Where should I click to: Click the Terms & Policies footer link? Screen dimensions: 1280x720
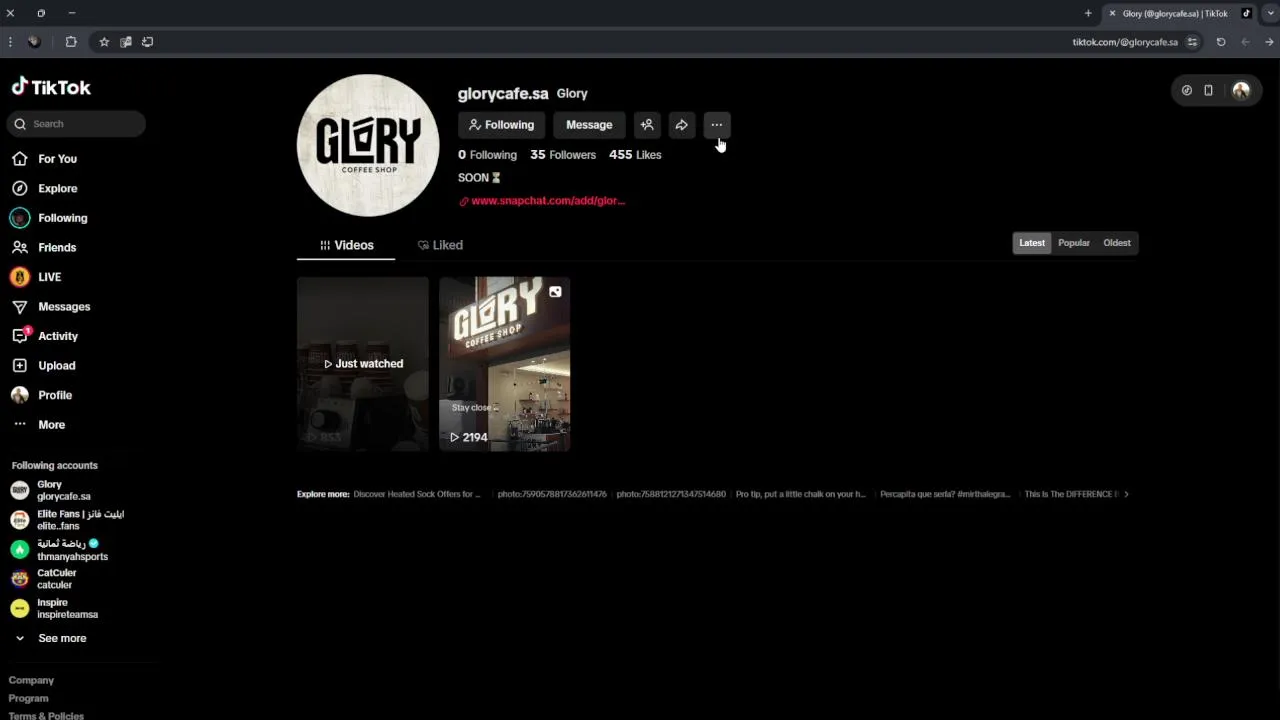coord(46,715)
